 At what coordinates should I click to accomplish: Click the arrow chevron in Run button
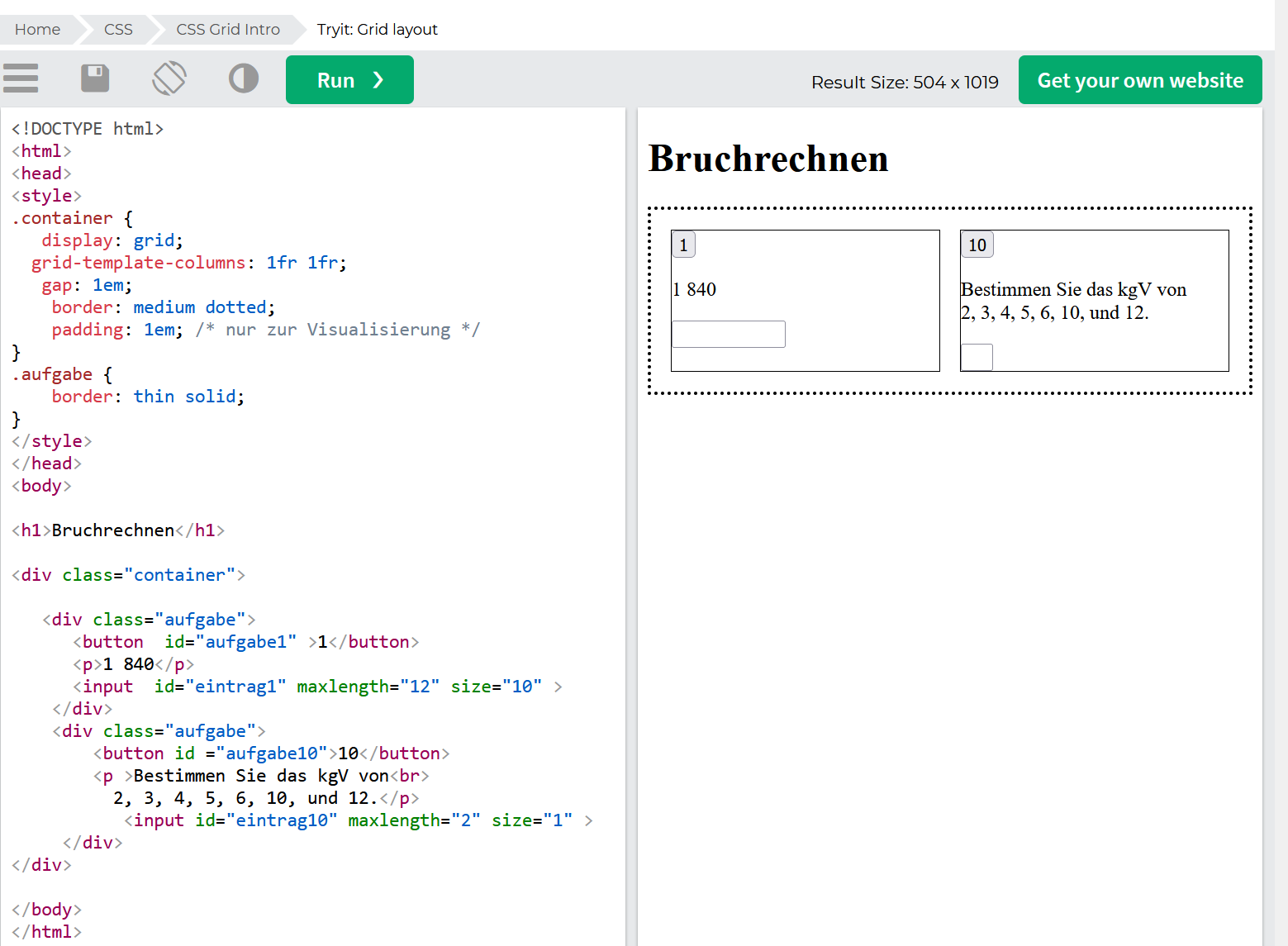(x=378, y=80)
